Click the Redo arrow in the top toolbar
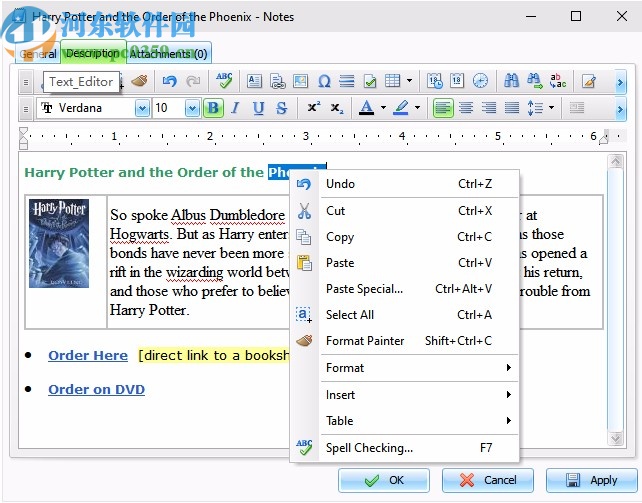This screenshot has width=642, height=503. [x=193, y=81]
